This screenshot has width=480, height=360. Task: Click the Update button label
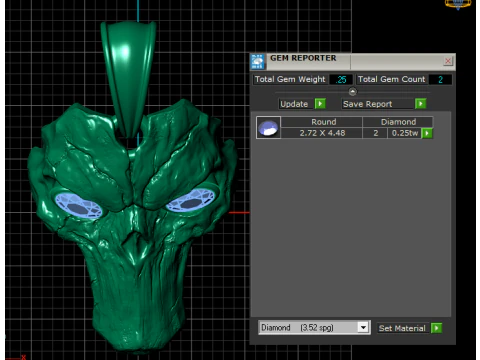pos(294,104)
